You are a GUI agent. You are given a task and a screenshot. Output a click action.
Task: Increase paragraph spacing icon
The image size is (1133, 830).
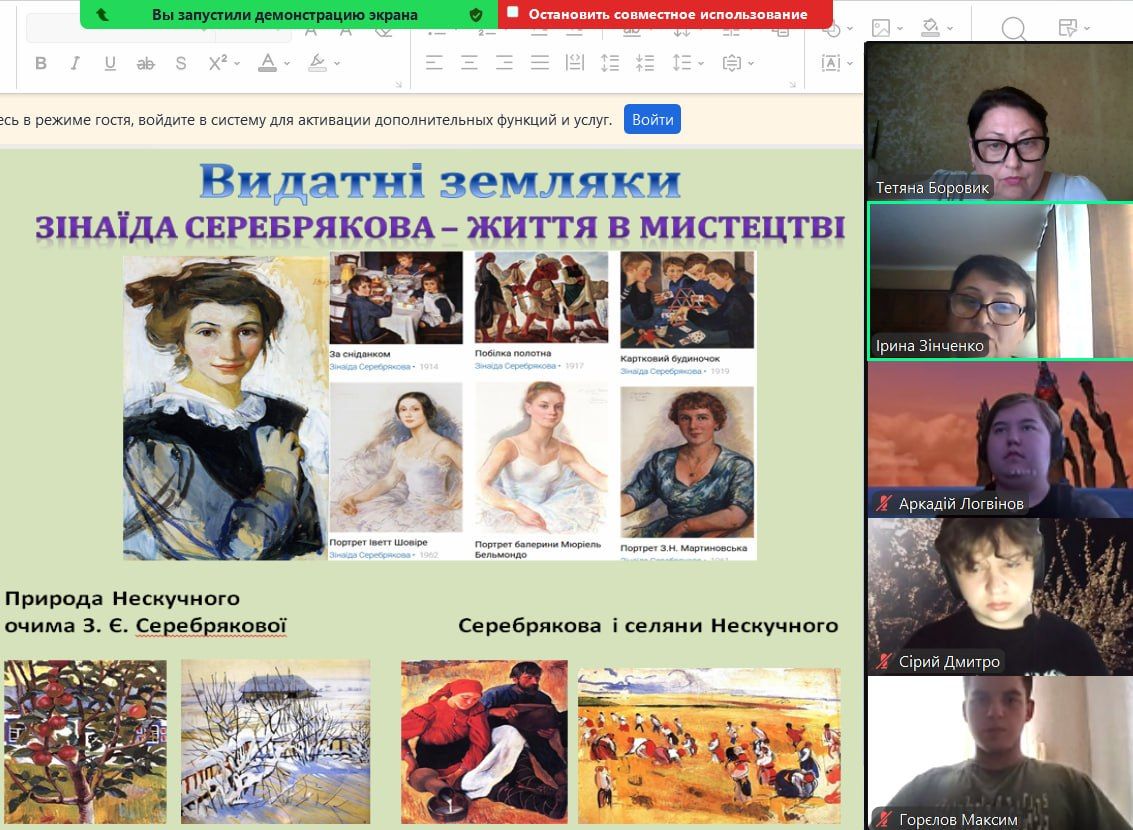pyautogui.click(x=610, y=63)
